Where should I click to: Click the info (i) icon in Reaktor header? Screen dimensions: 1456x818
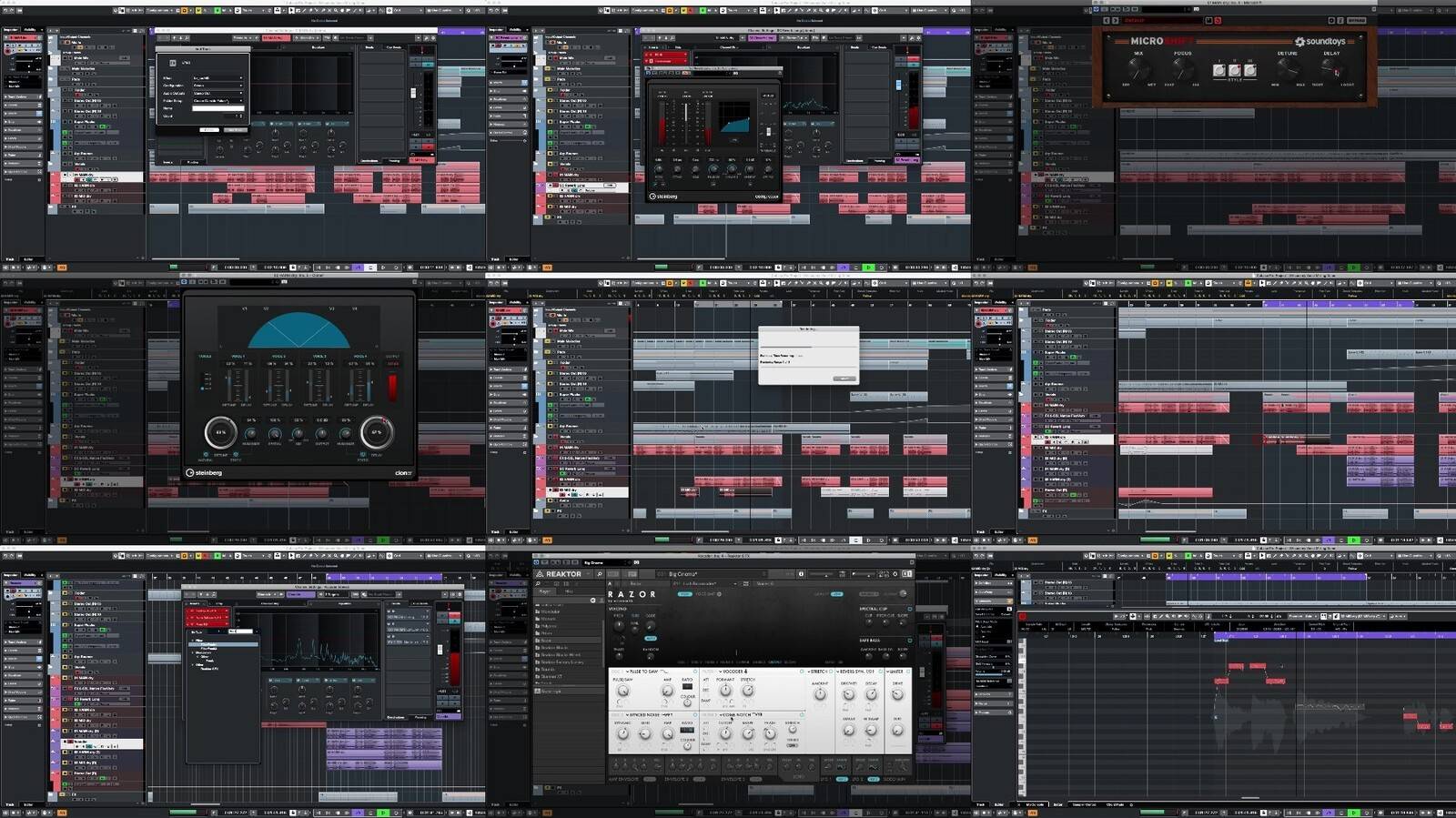click(x=801, y=574)
